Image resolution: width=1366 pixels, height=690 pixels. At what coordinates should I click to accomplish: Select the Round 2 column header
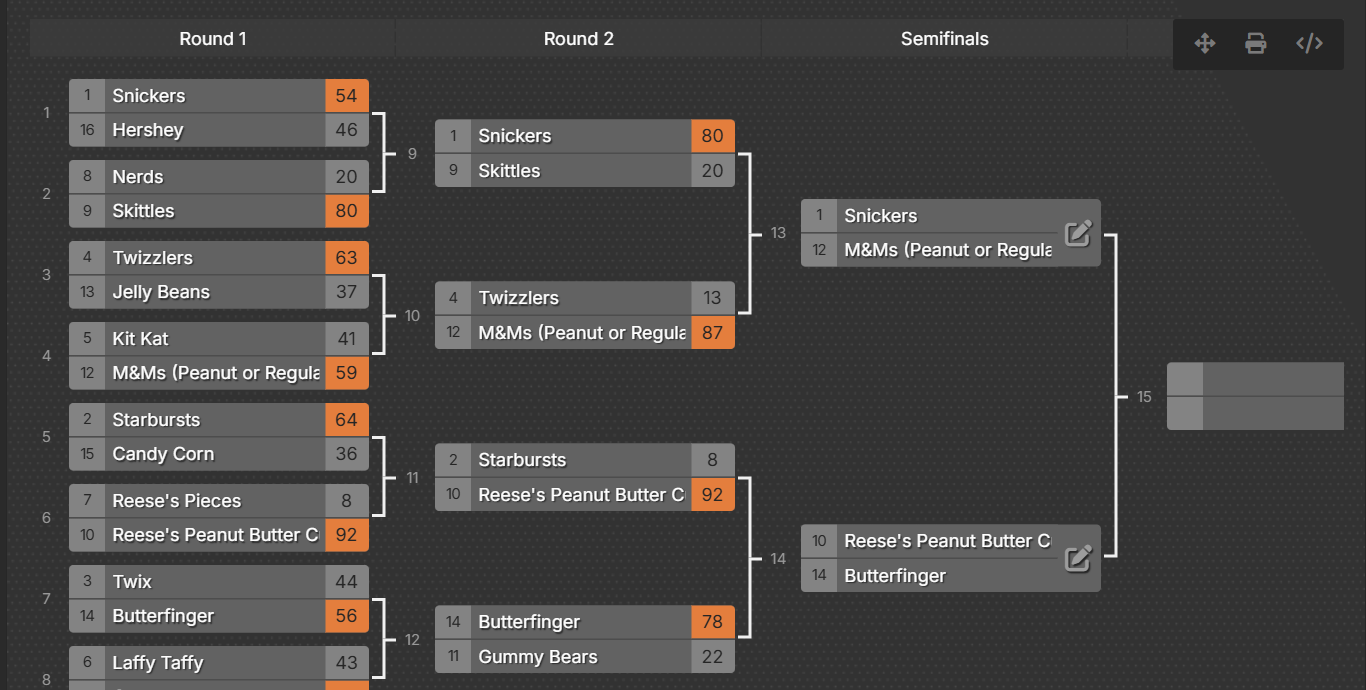click(579, 39)
